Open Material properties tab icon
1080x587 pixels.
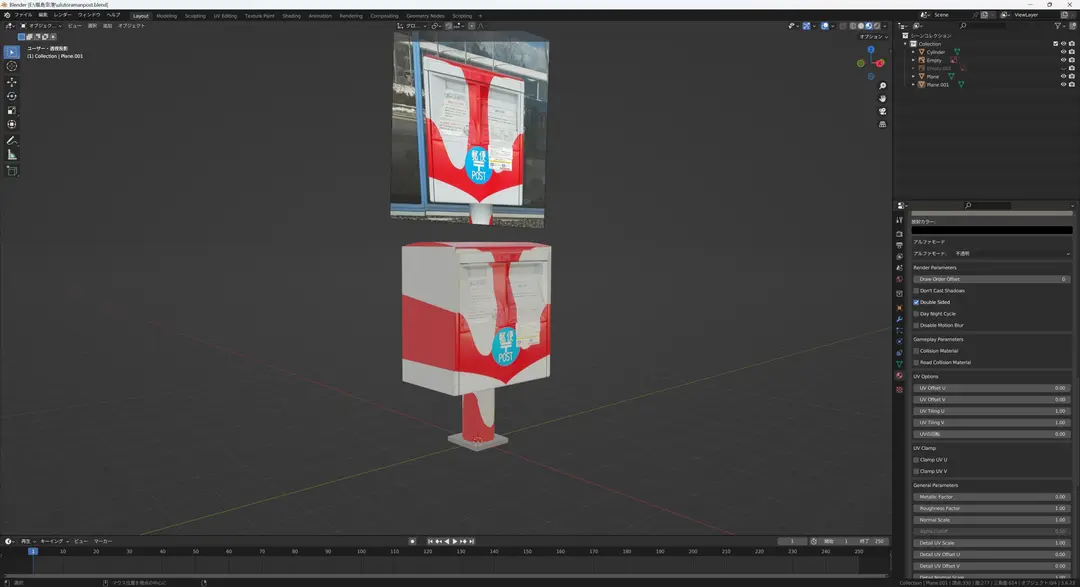(x=900, y=375)
